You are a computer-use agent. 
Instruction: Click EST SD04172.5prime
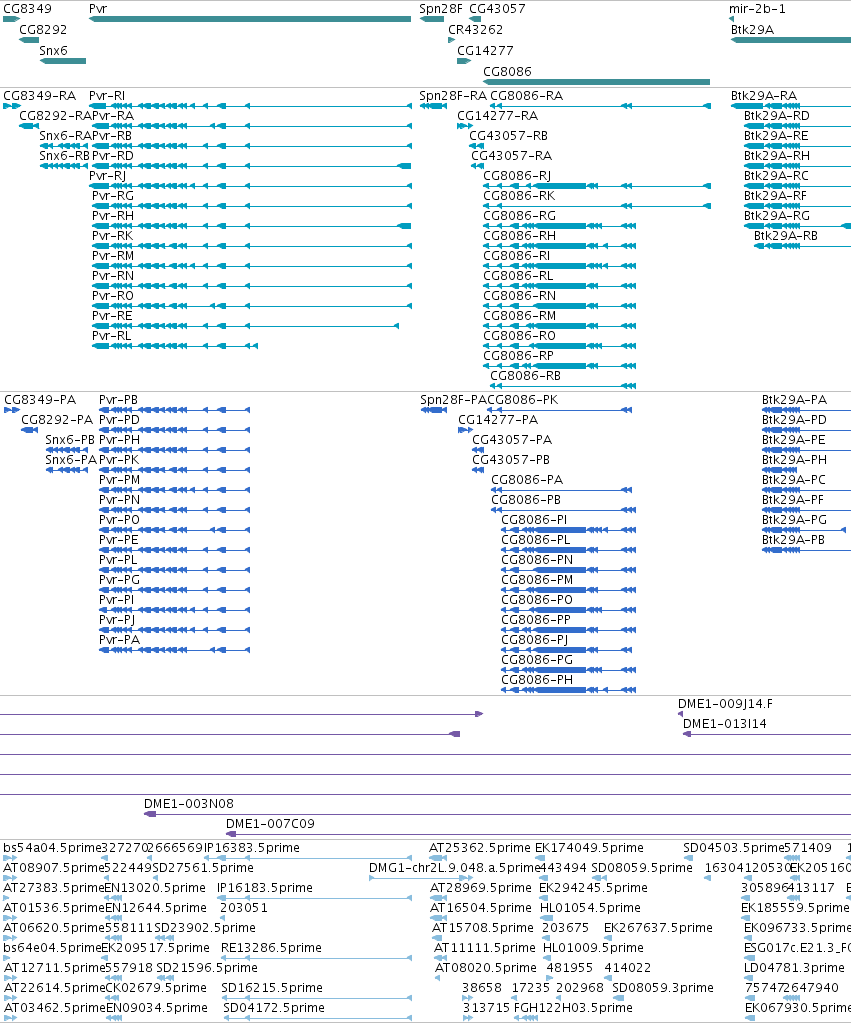274,1008
